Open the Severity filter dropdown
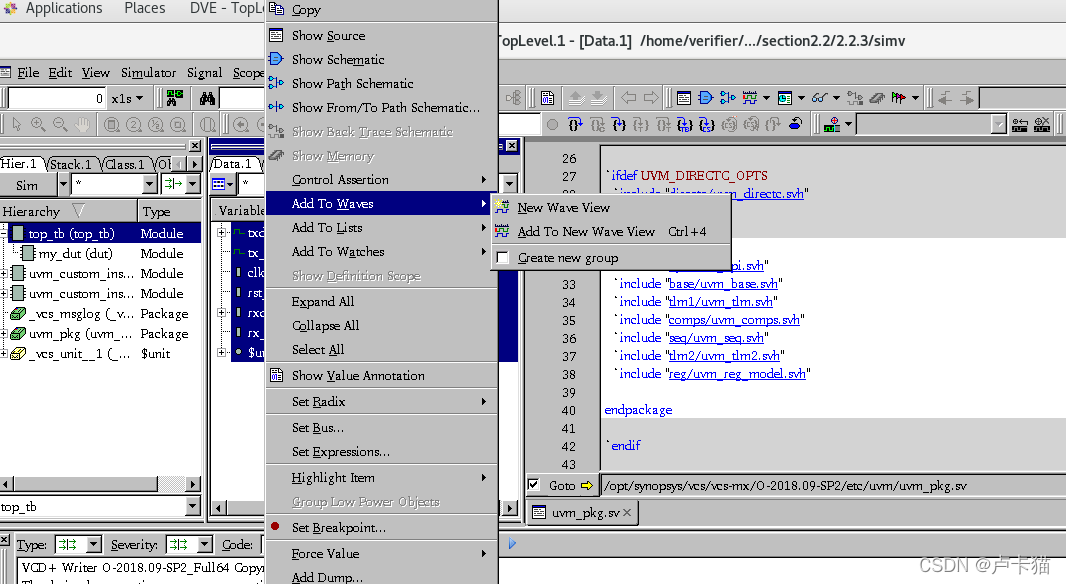The width and height of the screenshot is (1066, 584). (205, 545)
